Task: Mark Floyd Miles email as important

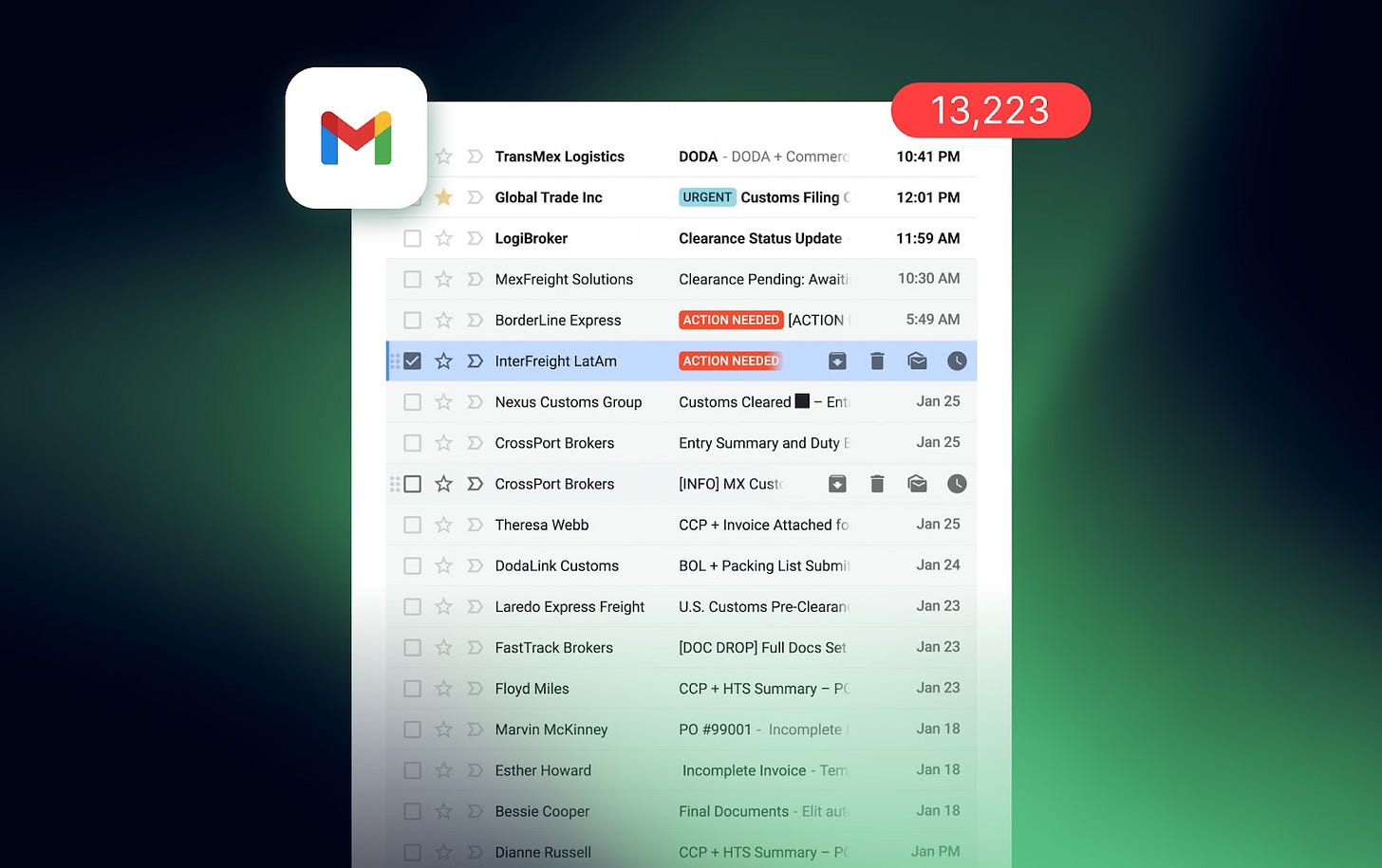Action: pyautogui.click(x=475, y=689)
